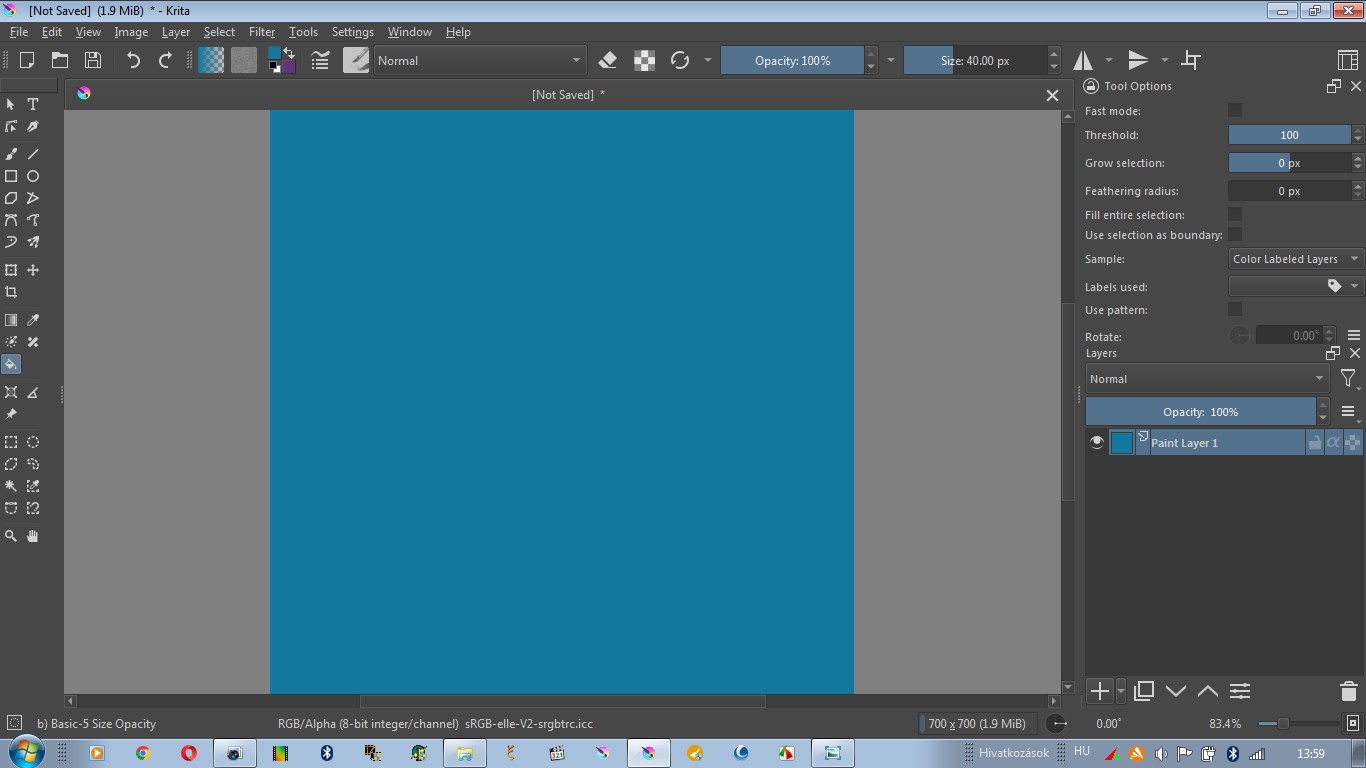Open the Sample Color Labeled Layers dropdown
Viewport: 1366px width, 768px height.
pyautogui.click(x=1296, y=259)
